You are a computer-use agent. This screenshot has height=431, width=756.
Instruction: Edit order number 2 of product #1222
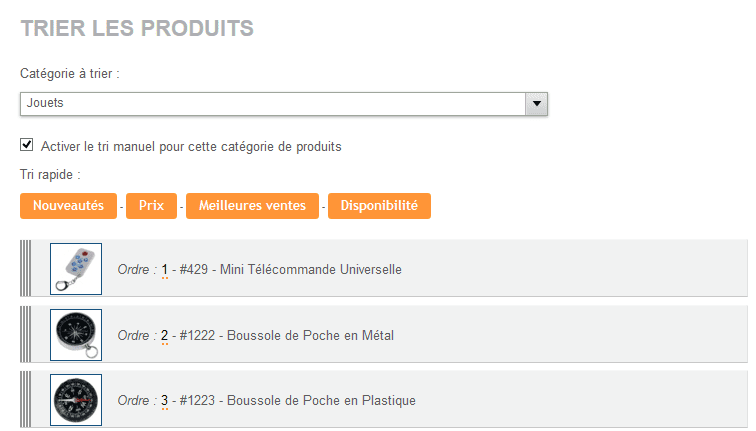(x=164, y=336)
